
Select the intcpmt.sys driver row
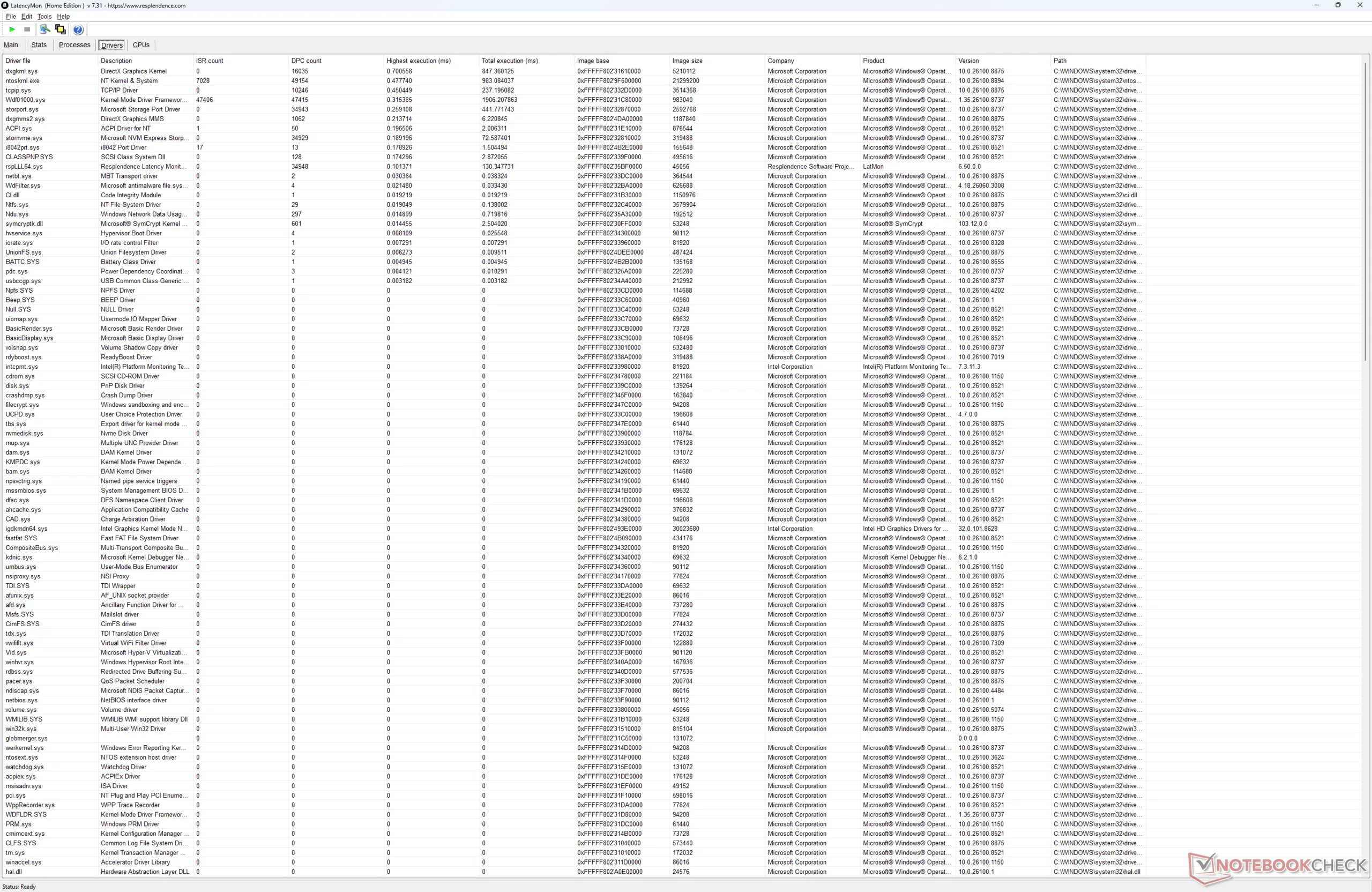tap(574, 367)
